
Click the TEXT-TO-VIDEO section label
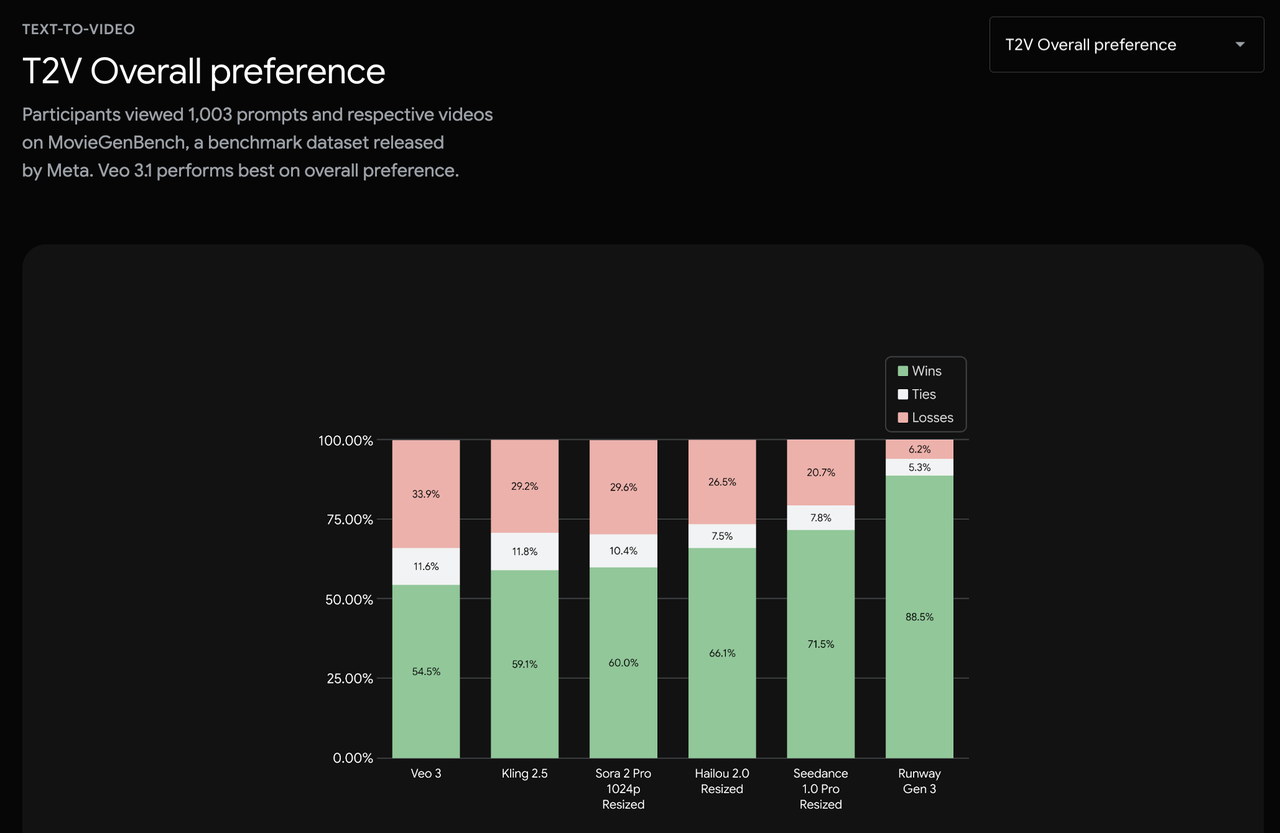coord(78,29)
